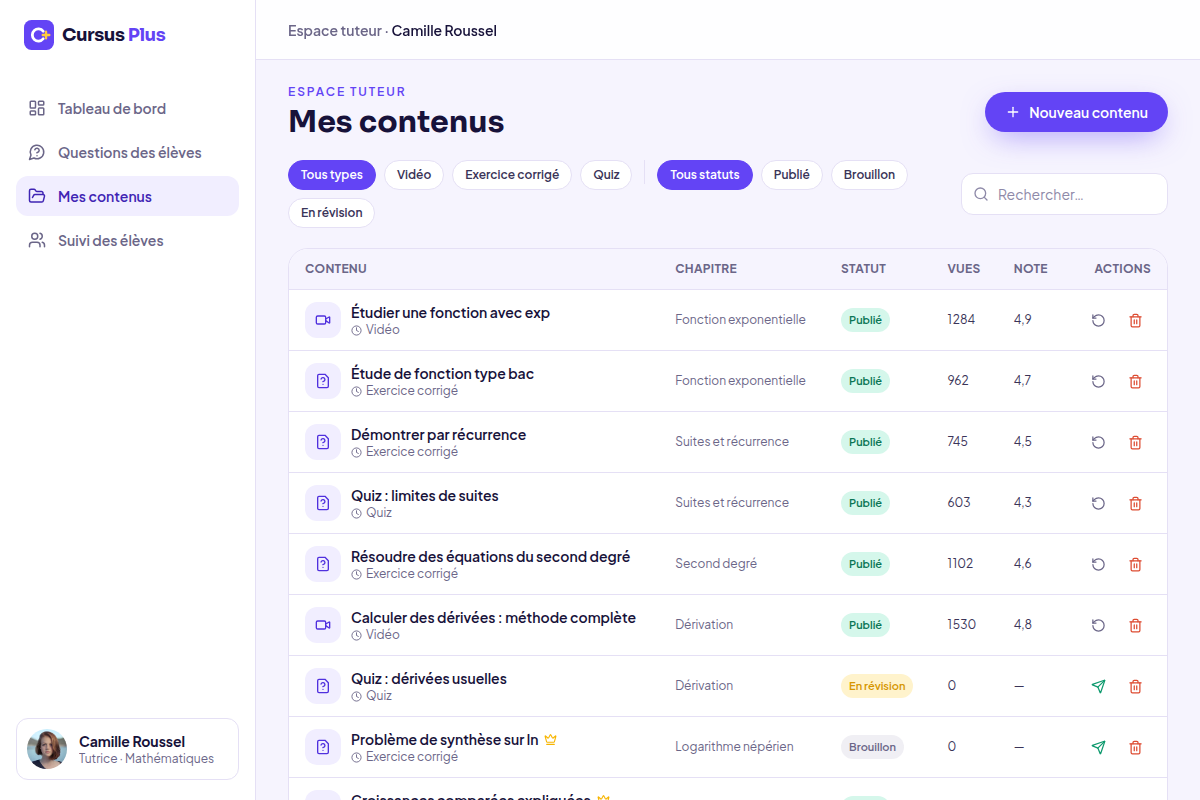
Task: Filter by Quiz type chip
Action: pyautogui.click(x=606, y=174)
